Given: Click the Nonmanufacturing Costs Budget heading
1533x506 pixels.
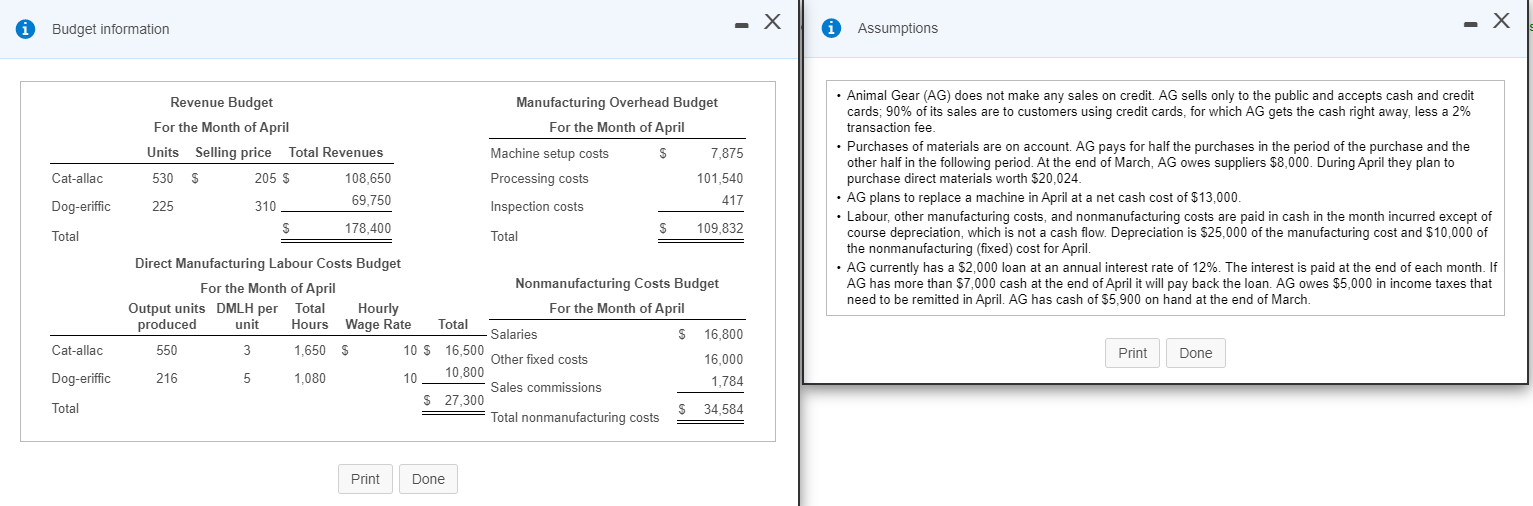Looking at the screenshot, I should [x=617, y=283].
